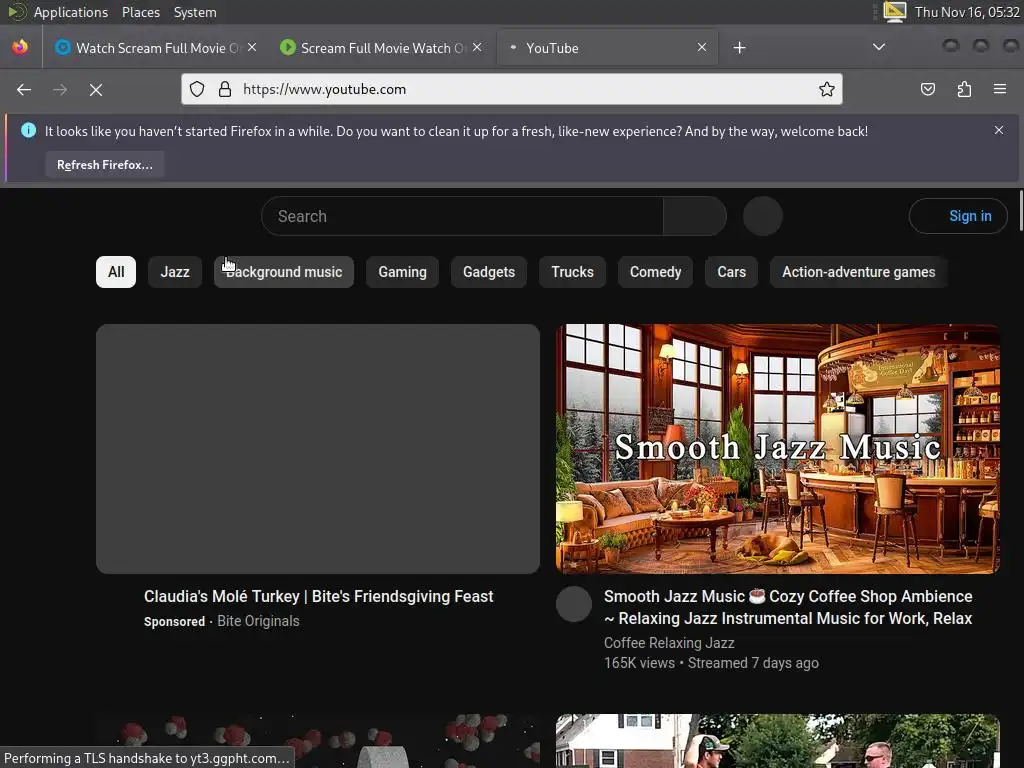Go back using the browser back arrow

[x=24, y=89]
